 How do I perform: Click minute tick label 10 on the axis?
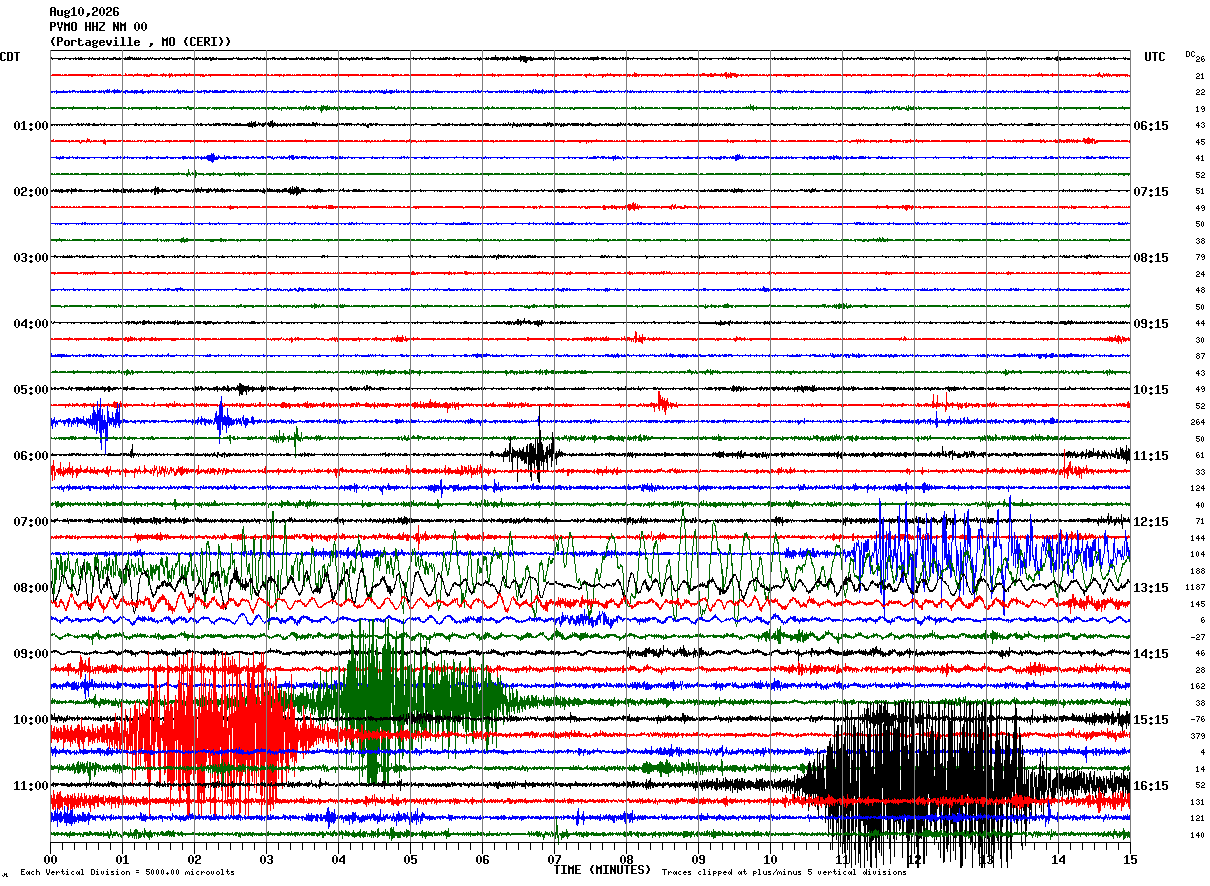[x=770, y=859]
